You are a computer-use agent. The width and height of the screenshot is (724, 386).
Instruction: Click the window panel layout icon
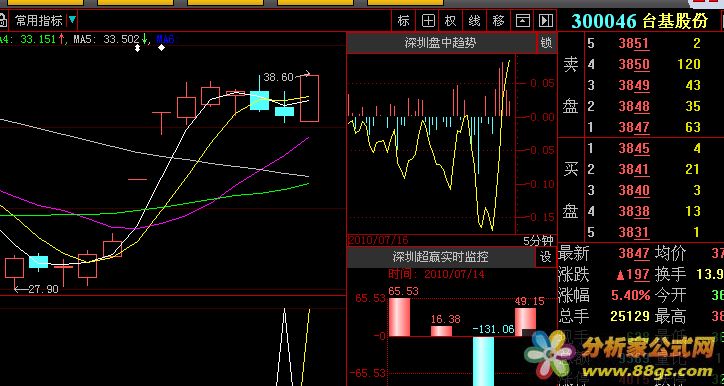[x=523, y=21]
